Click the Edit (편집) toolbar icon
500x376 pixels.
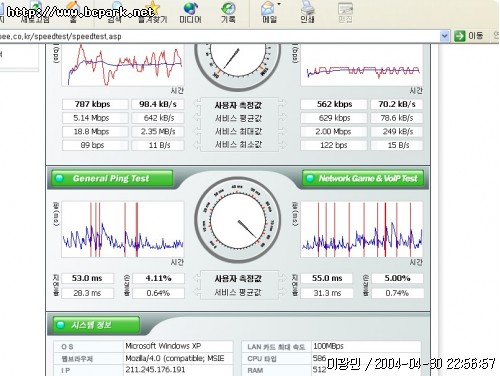345,13
